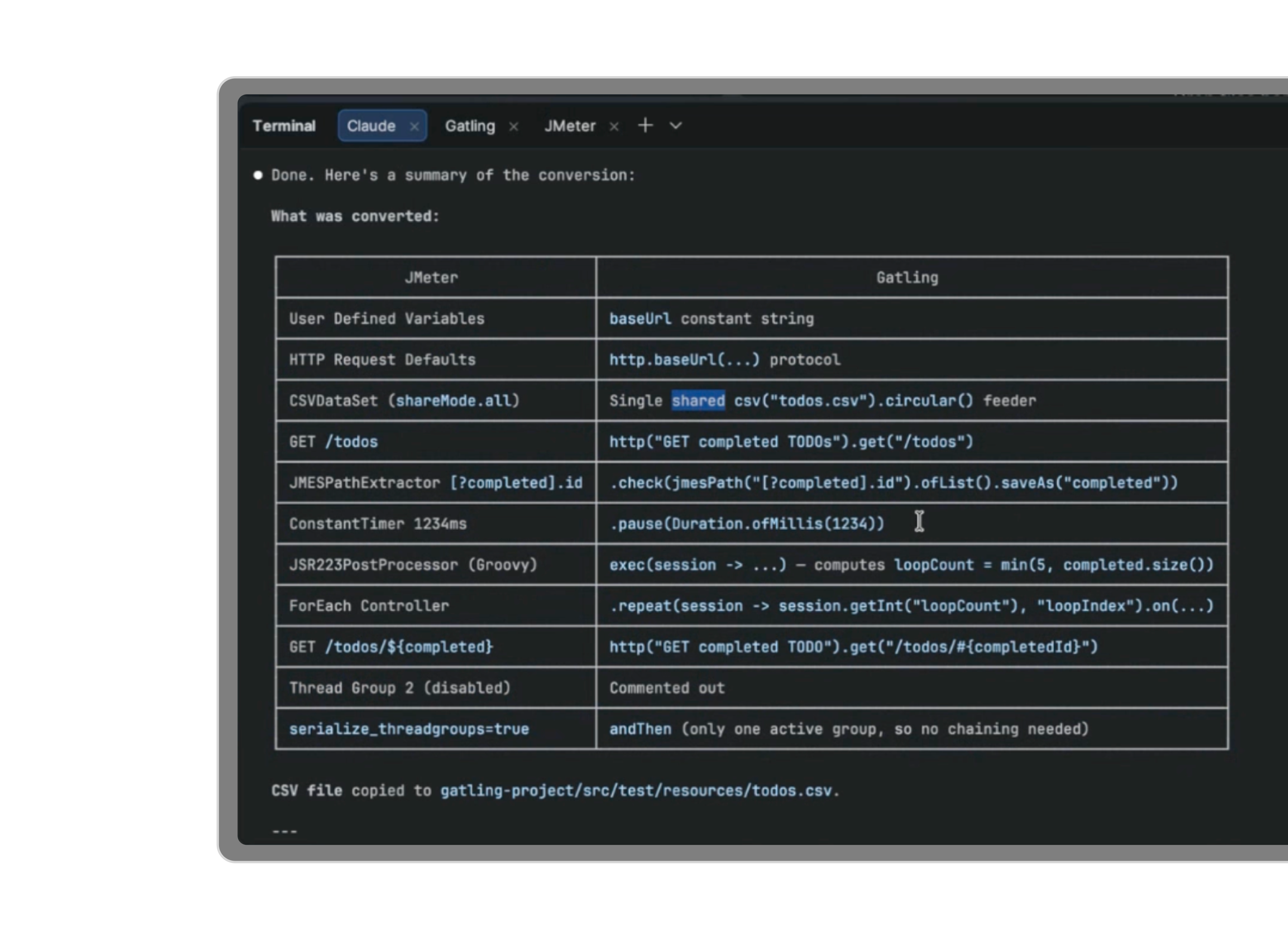Viewport: 1288px width, 939px height.
Task: Open the terminal tab options chevron
Action: pyautogui.click(x=675, y=126)
